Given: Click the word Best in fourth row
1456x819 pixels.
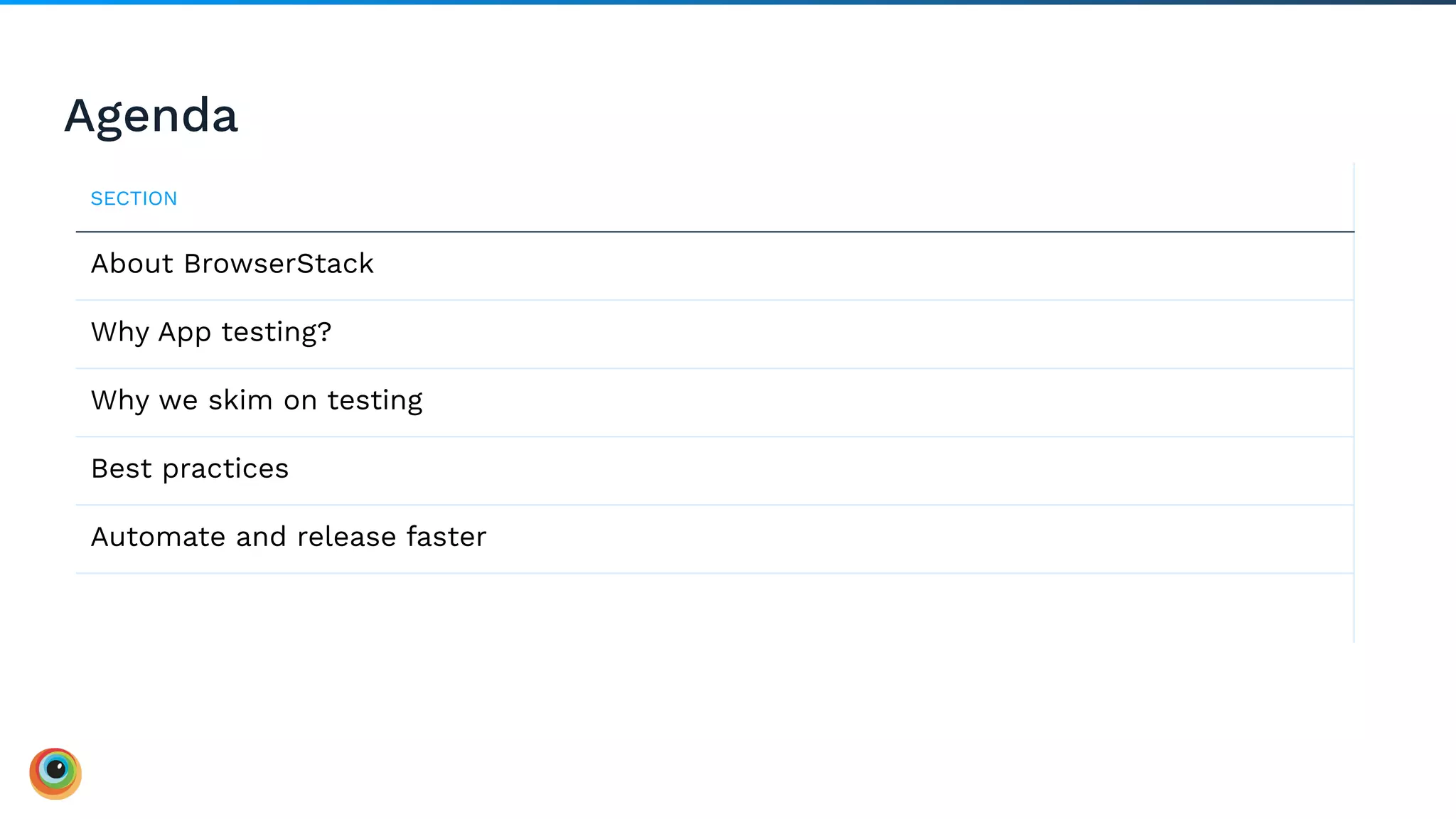Looking at the screenshot, I should pos(122,469).
